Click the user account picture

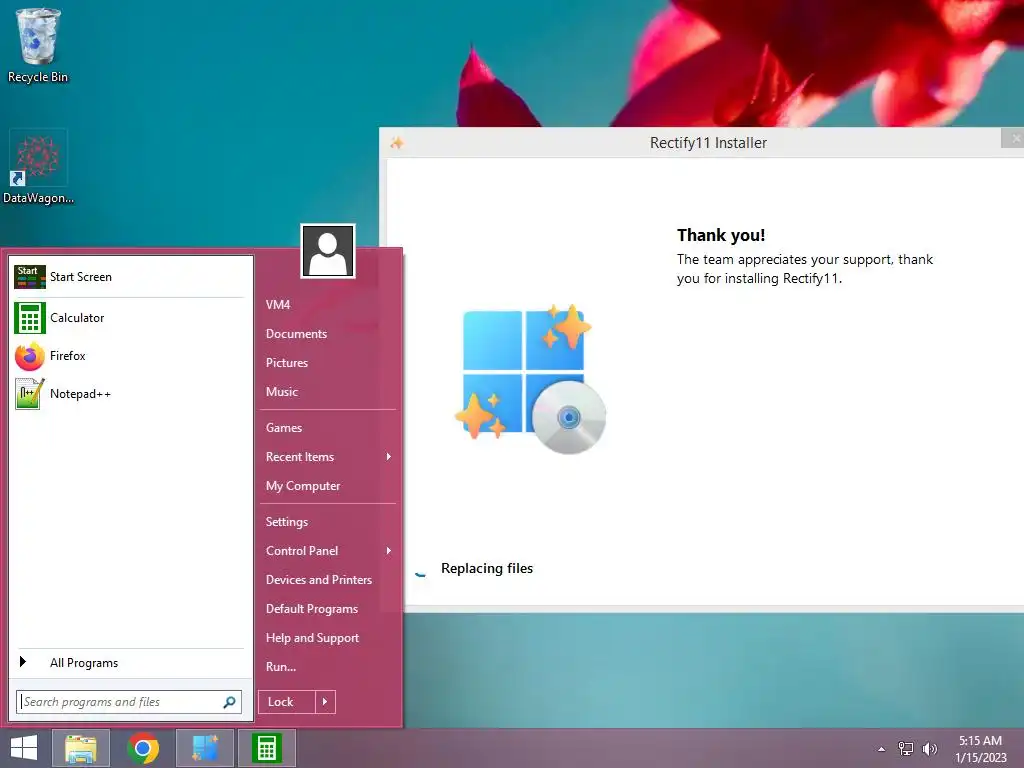[x=328, y=251]
